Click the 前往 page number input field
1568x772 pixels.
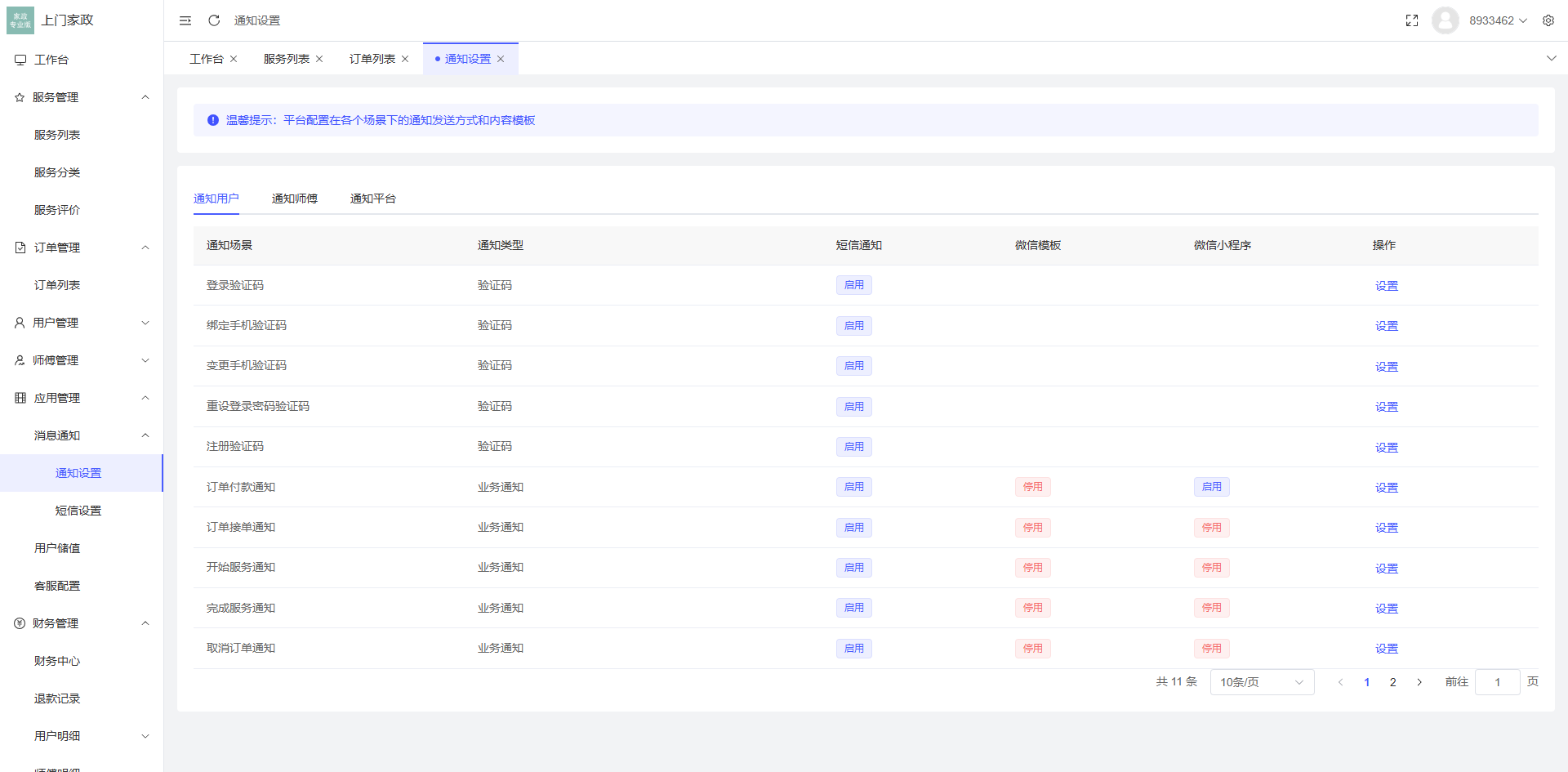(x=1497, y=681)
